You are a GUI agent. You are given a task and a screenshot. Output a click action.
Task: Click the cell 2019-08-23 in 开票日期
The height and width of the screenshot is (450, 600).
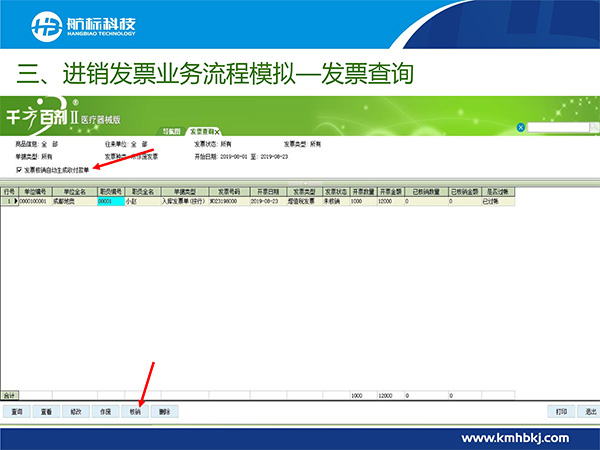268,201
